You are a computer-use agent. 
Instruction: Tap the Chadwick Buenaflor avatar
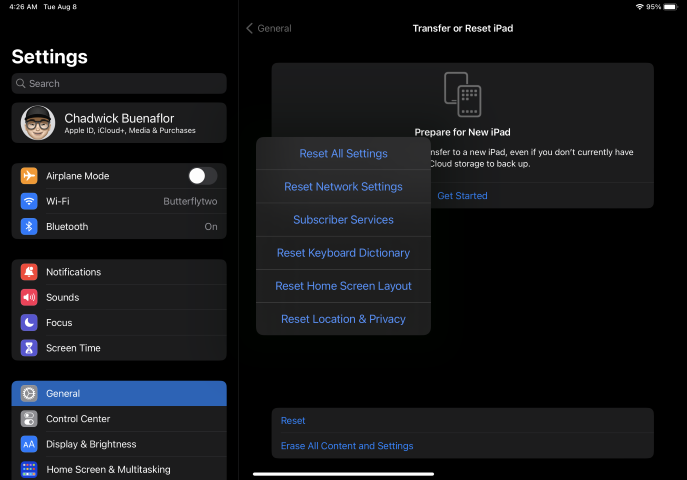tap(38, 123)
